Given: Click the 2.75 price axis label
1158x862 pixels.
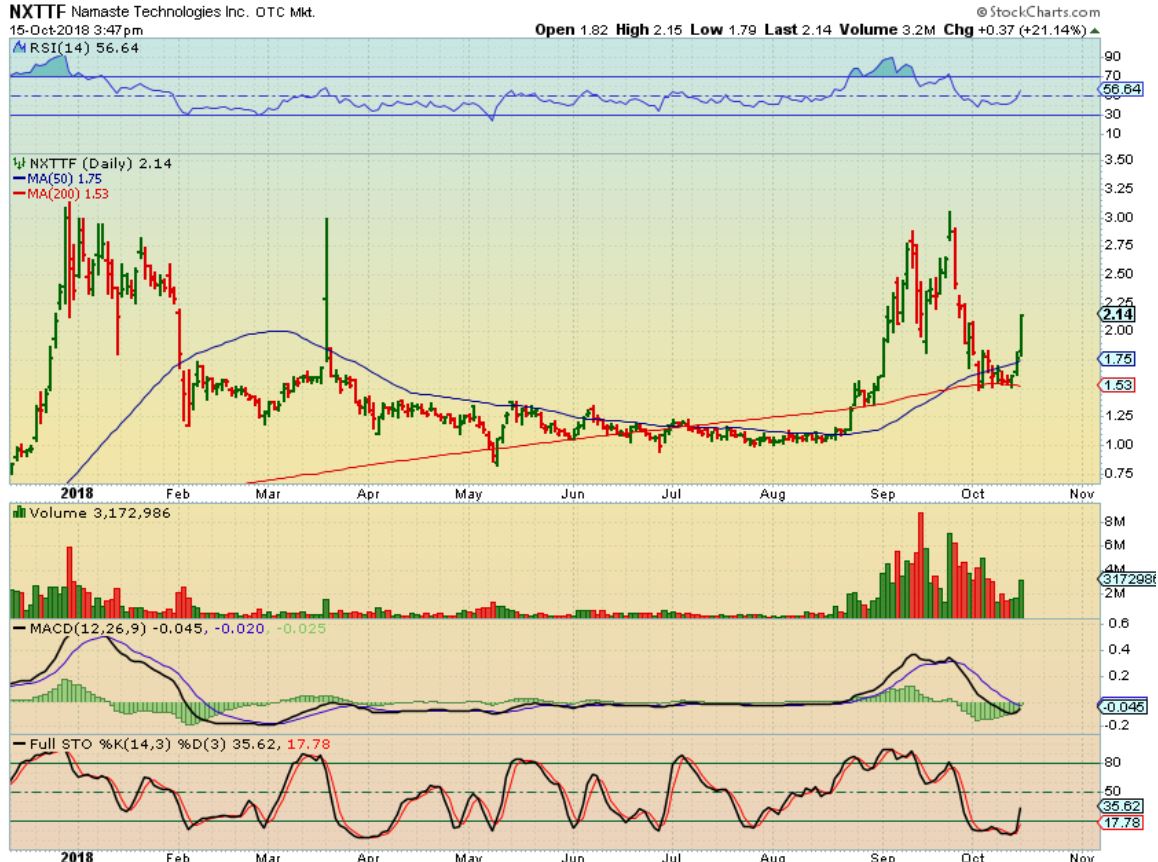Looking at the screenshot, I should click(1118, 245).
